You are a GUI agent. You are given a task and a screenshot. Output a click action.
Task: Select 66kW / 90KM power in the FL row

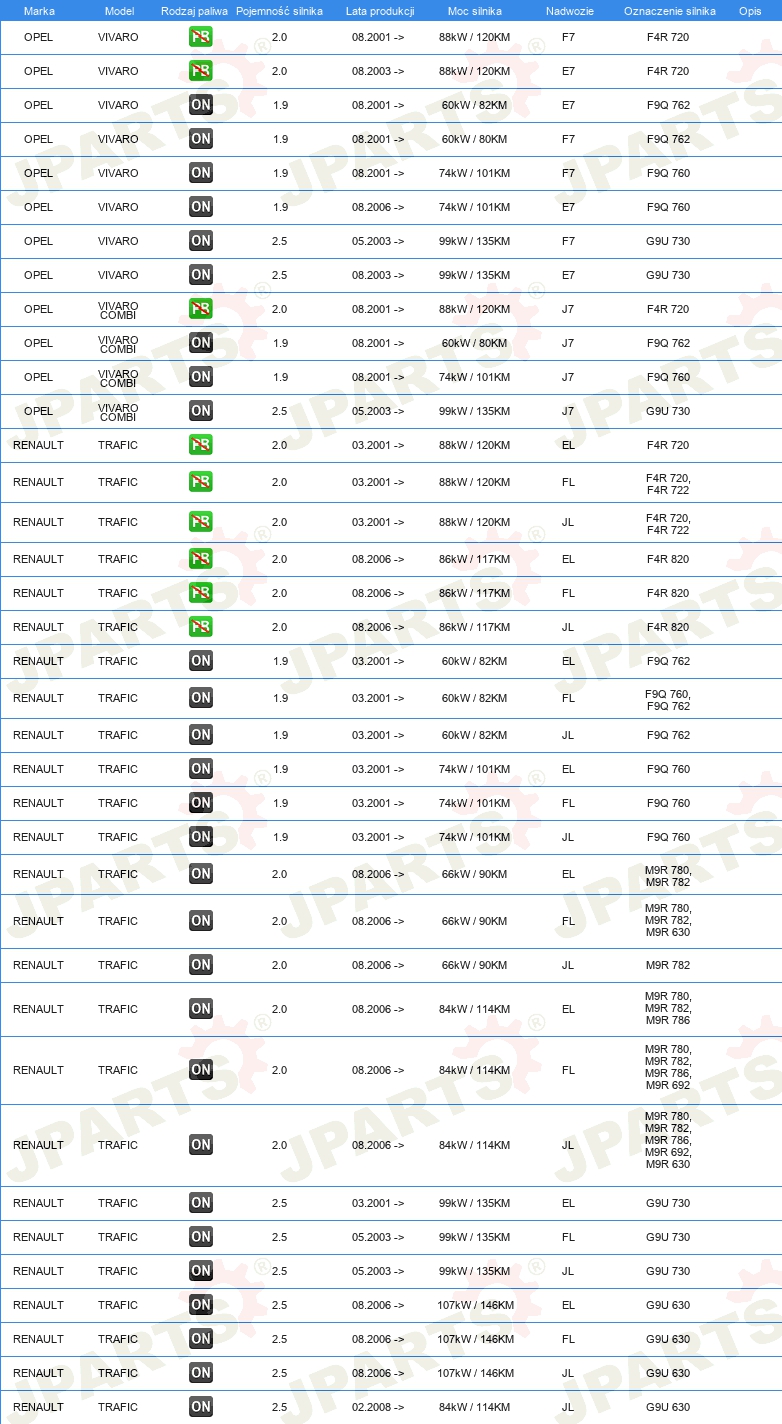(x=474, y=921)
